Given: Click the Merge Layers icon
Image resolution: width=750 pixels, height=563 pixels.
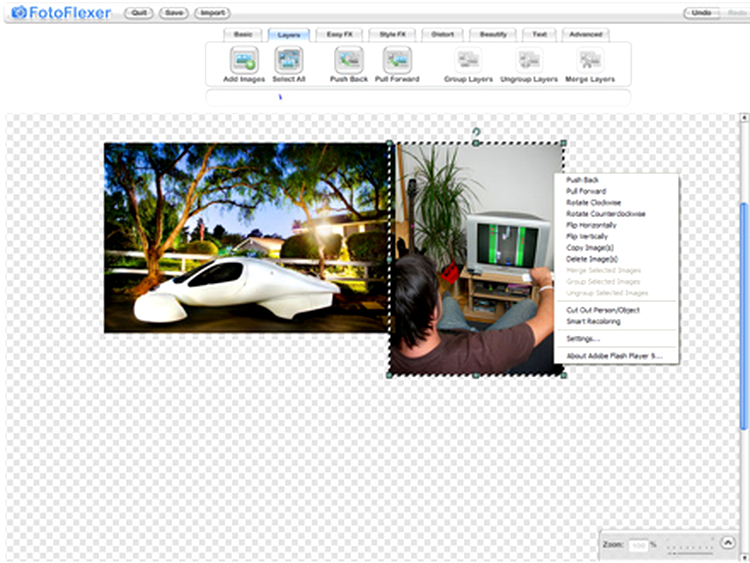Looking at the screenshot, I should tap(590, 60).
